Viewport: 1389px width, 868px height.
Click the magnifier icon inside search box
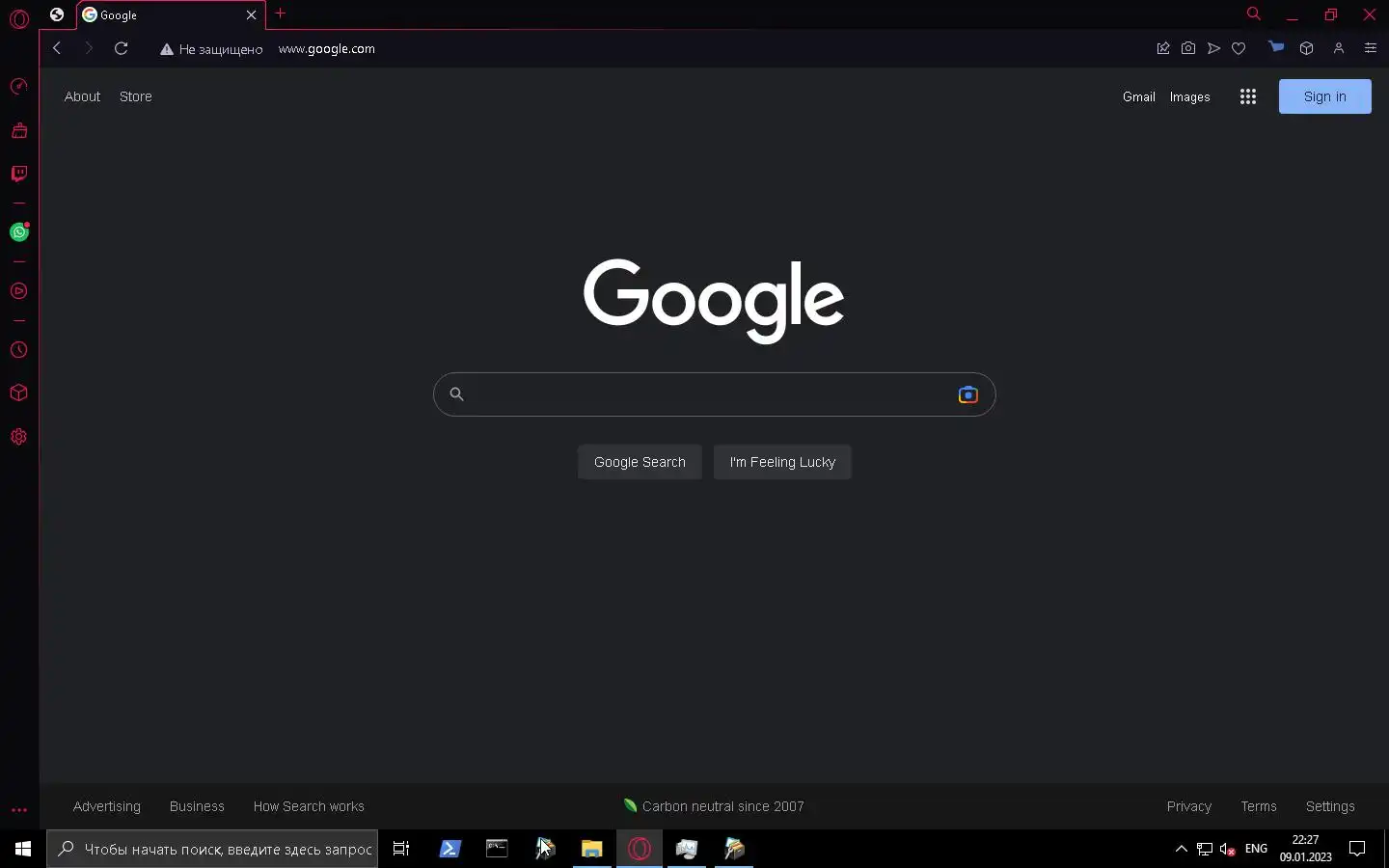(x=457, y=394)
